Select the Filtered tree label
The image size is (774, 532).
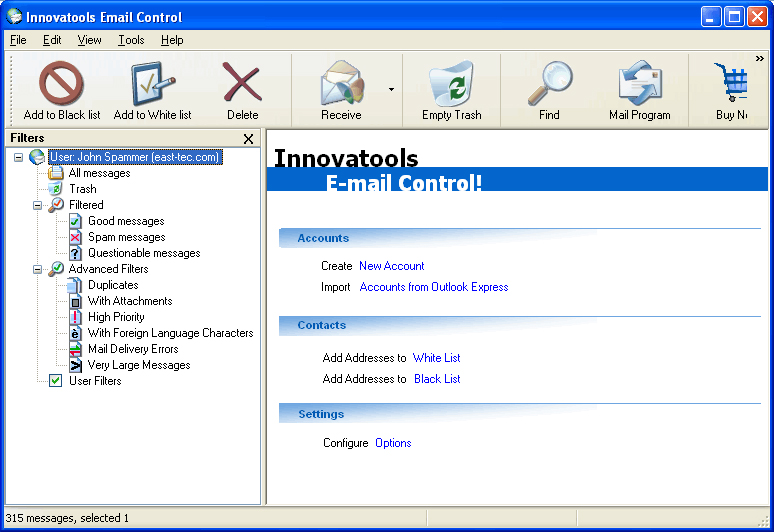tap(86, 205)
